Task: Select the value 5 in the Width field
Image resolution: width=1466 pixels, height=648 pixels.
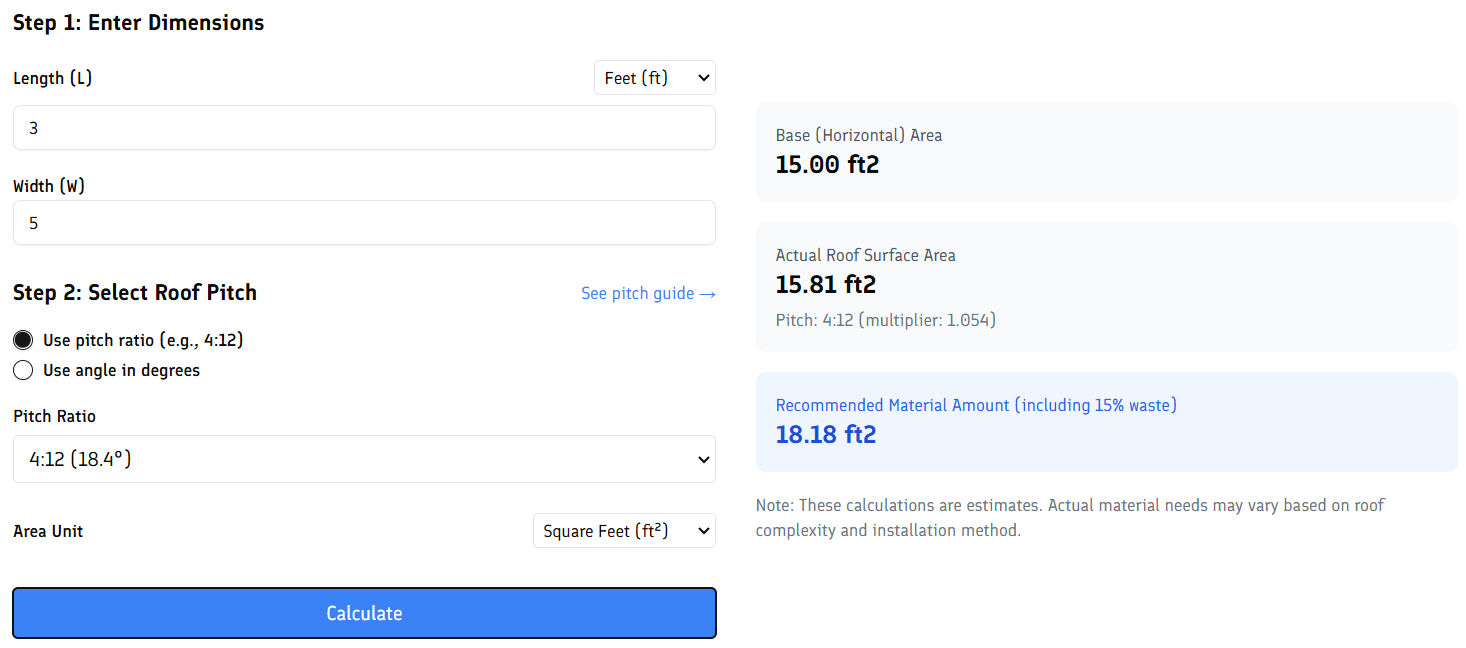Action: [x=34, y=222]
